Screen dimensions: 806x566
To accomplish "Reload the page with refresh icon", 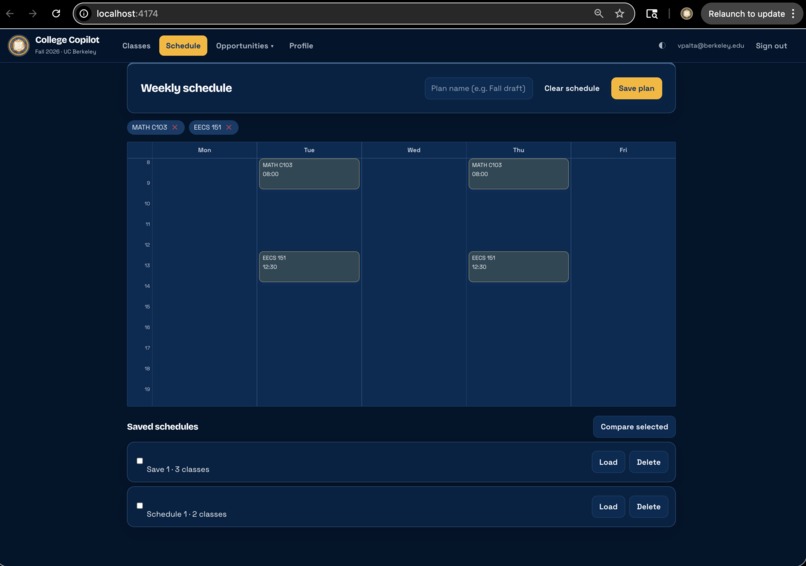I will 56,13.
